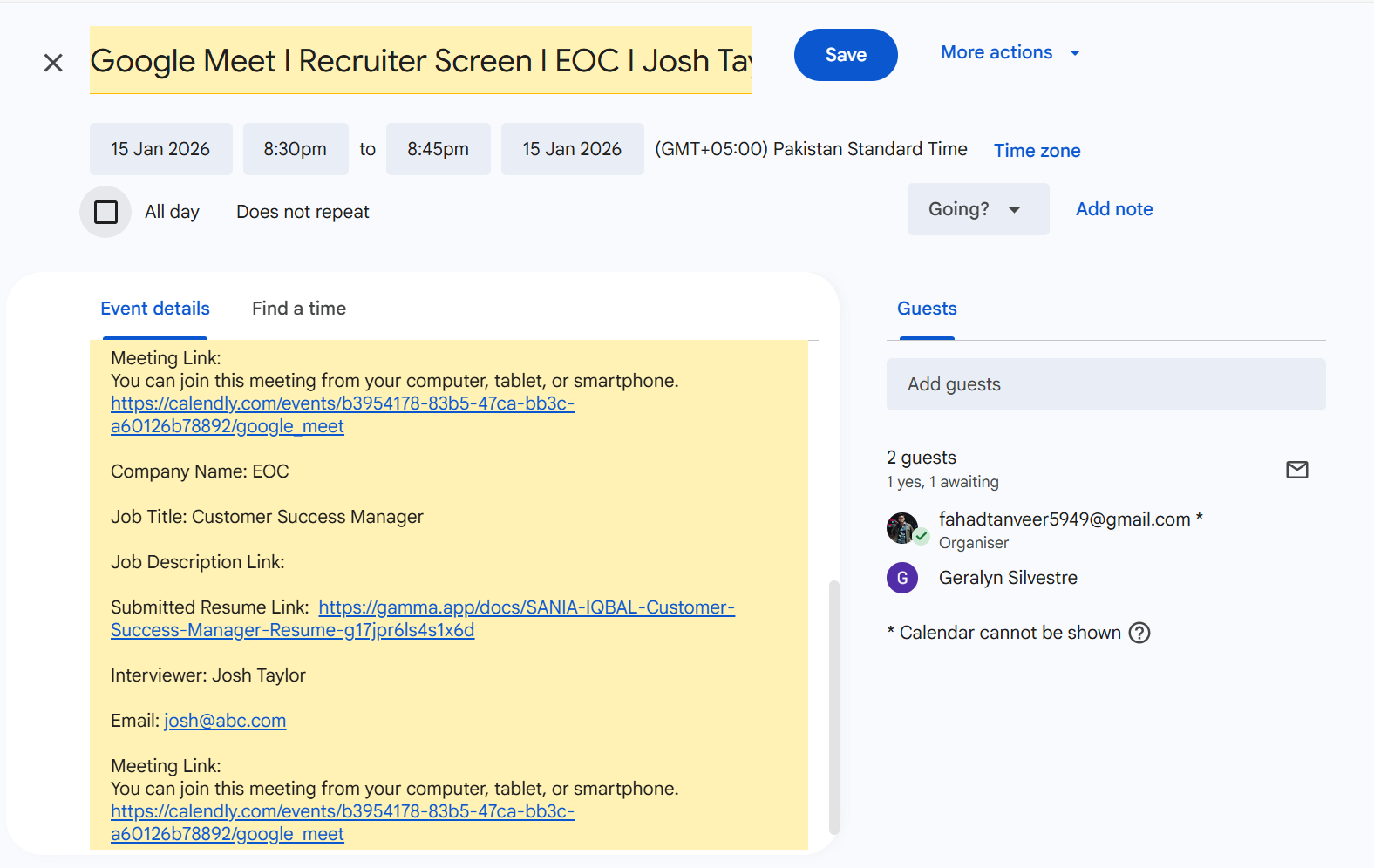Click the Interviewer: Josh Taylor line
The image size is (1374, 868).
pos(208,675)
